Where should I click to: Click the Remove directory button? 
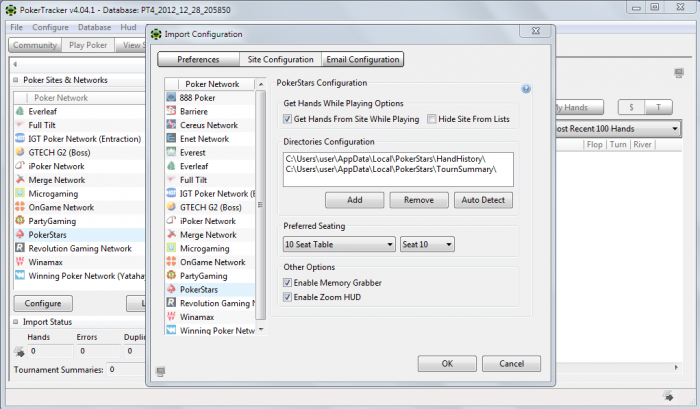click(419, 200)
